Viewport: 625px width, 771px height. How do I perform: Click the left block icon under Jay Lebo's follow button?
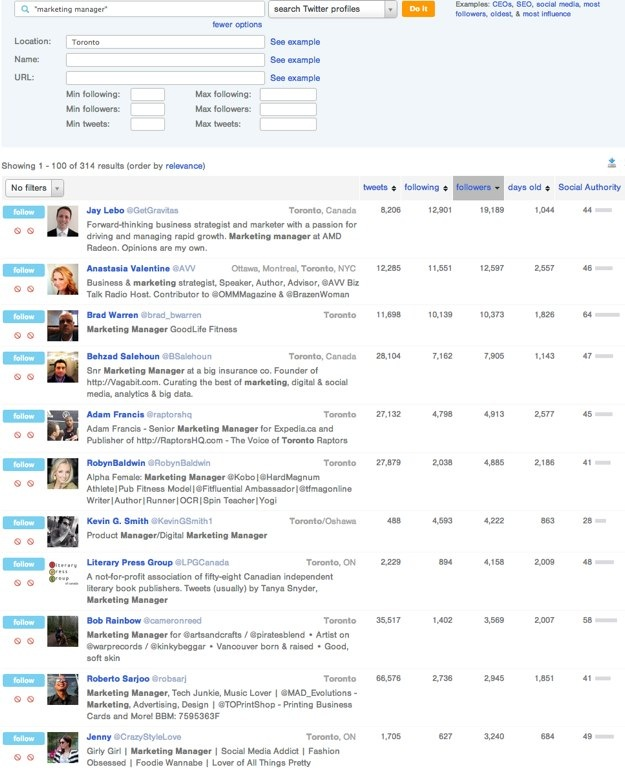click(x=17, y=231)
